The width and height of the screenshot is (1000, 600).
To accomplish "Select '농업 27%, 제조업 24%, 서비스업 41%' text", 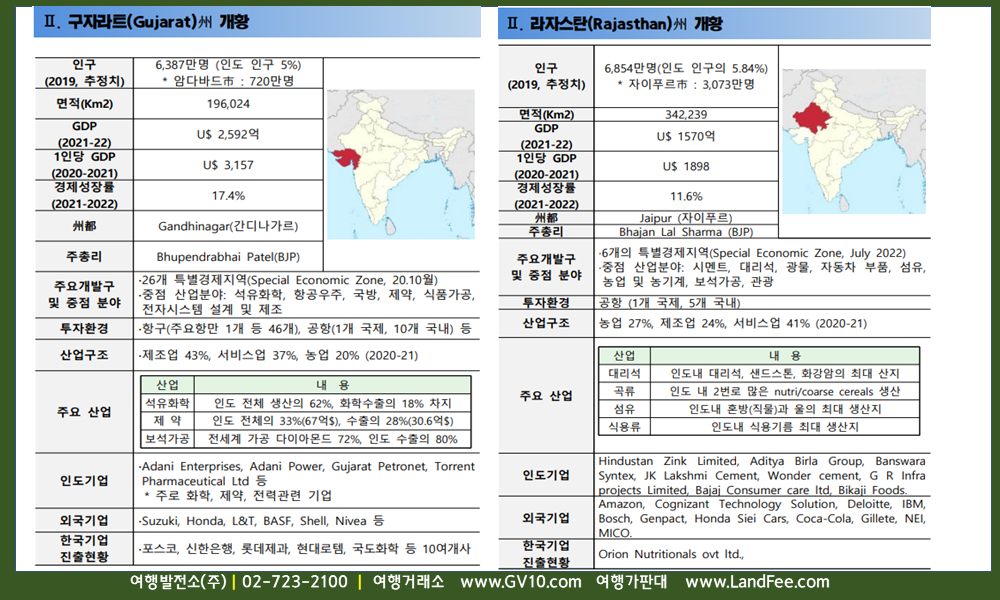I will click(733, 323).
